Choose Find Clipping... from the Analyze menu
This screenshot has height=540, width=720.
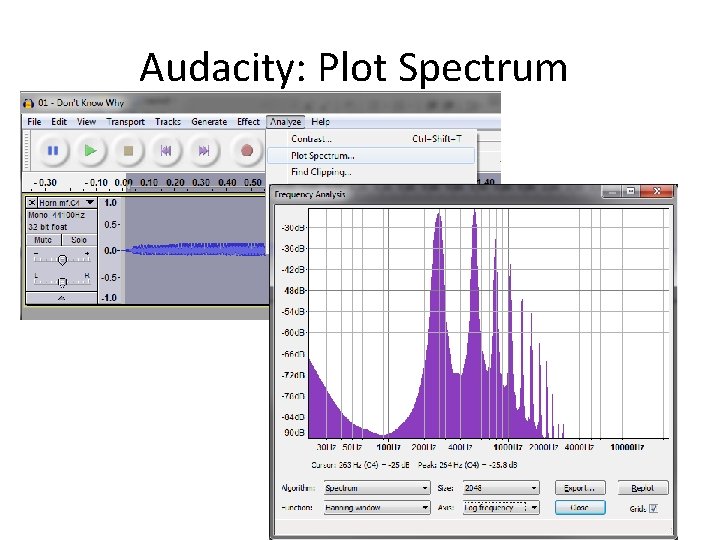tap(371, 172)
